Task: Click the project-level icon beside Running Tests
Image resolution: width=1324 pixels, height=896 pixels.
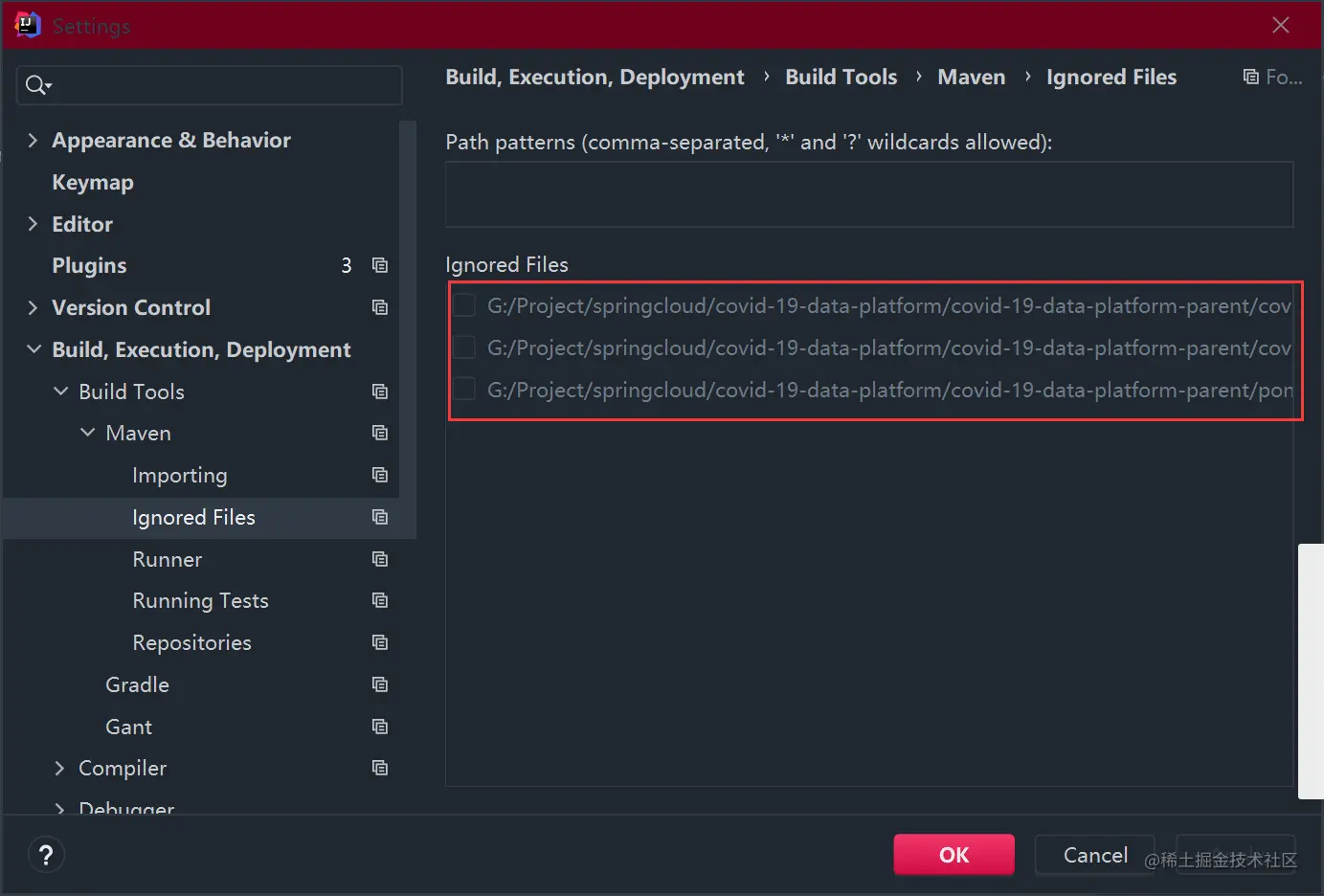Action: pyautogui.click(x=380, y=600)
